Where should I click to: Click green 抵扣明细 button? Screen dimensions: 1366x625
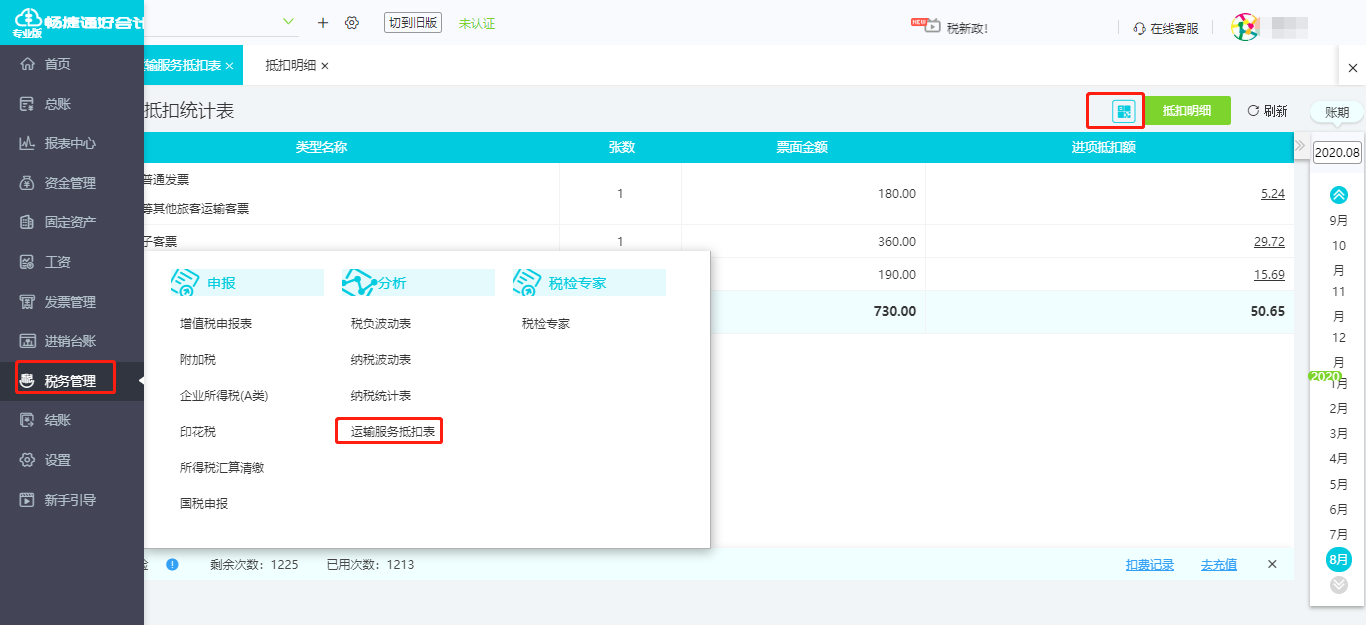pos(1187,111)
